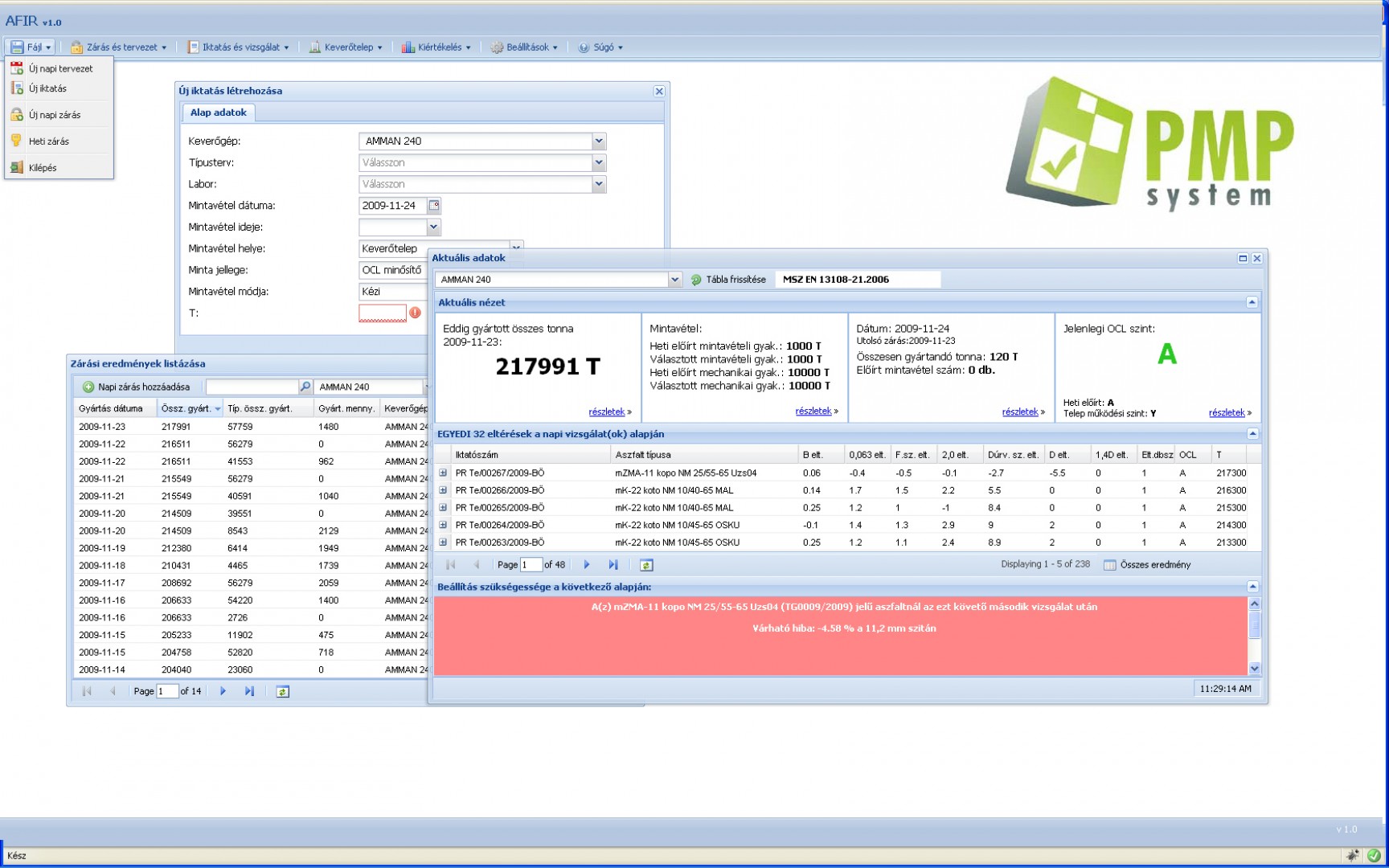Open the Típusterv dropdown list
Viewport: 1389px width, 868px height.
point(598,162)
